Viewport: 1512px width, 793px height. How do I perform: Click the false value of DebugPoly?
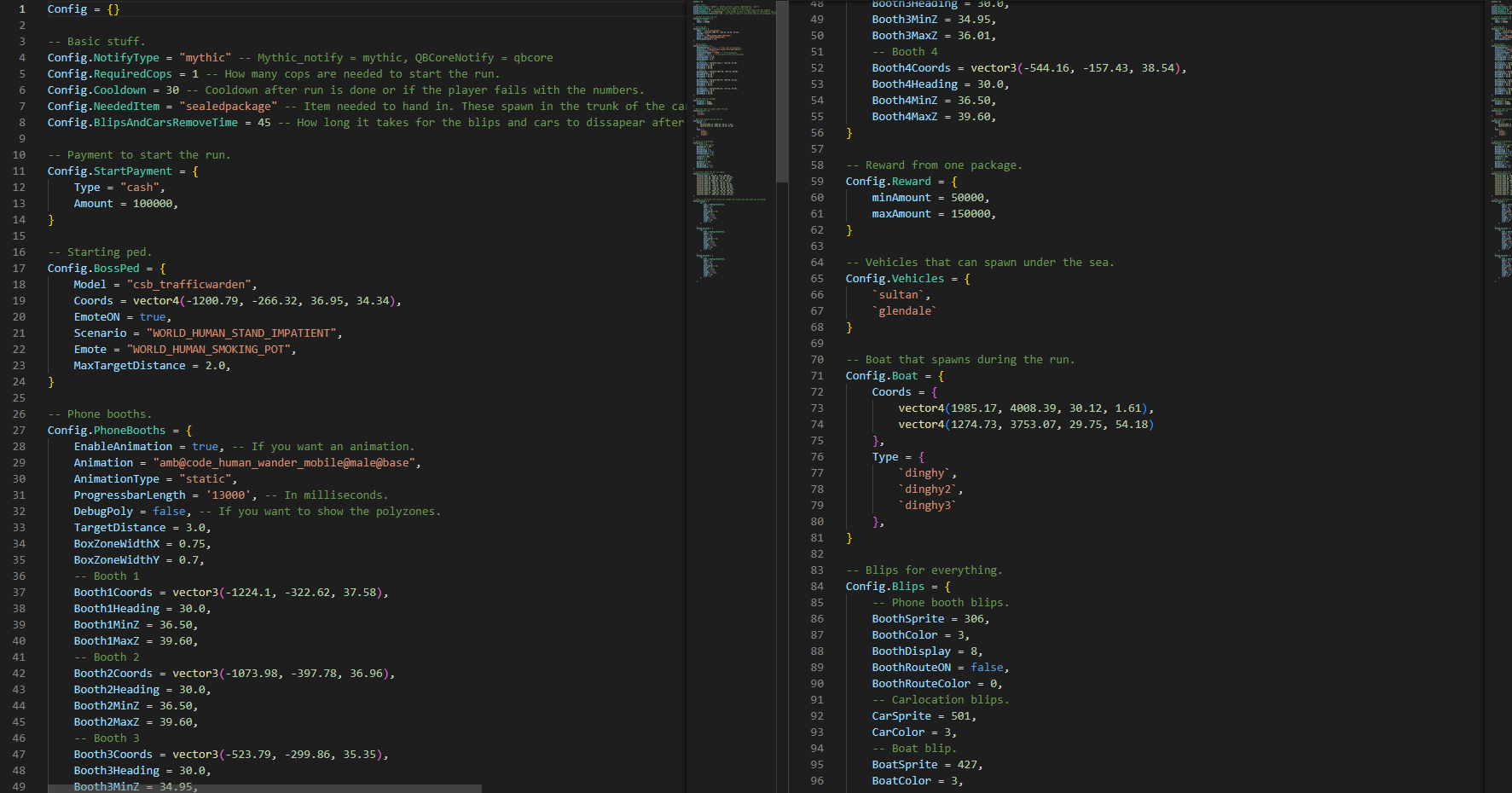(169, 512)
